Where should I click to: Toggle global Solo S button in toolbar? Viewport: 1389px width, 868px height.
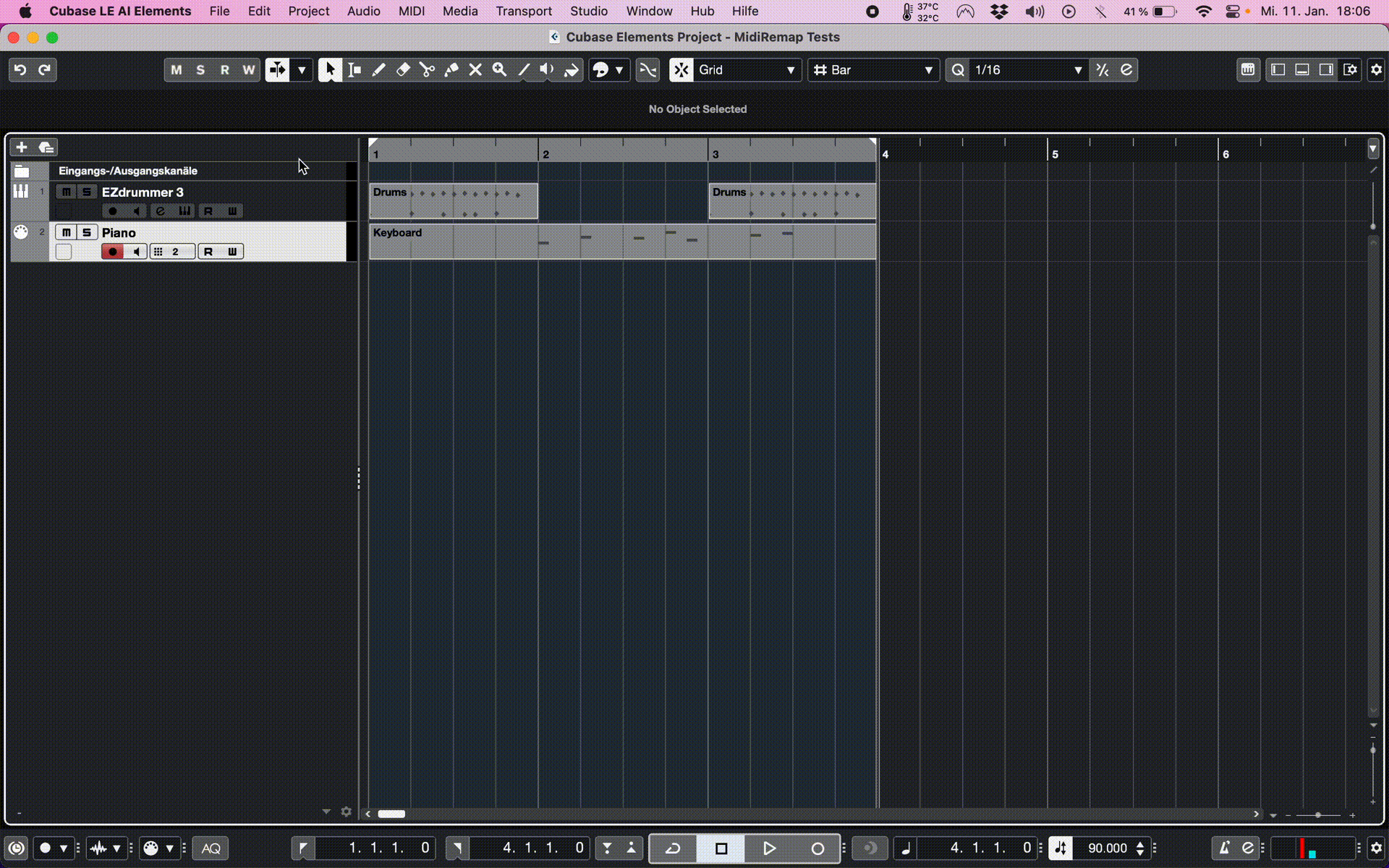point(200,69)
